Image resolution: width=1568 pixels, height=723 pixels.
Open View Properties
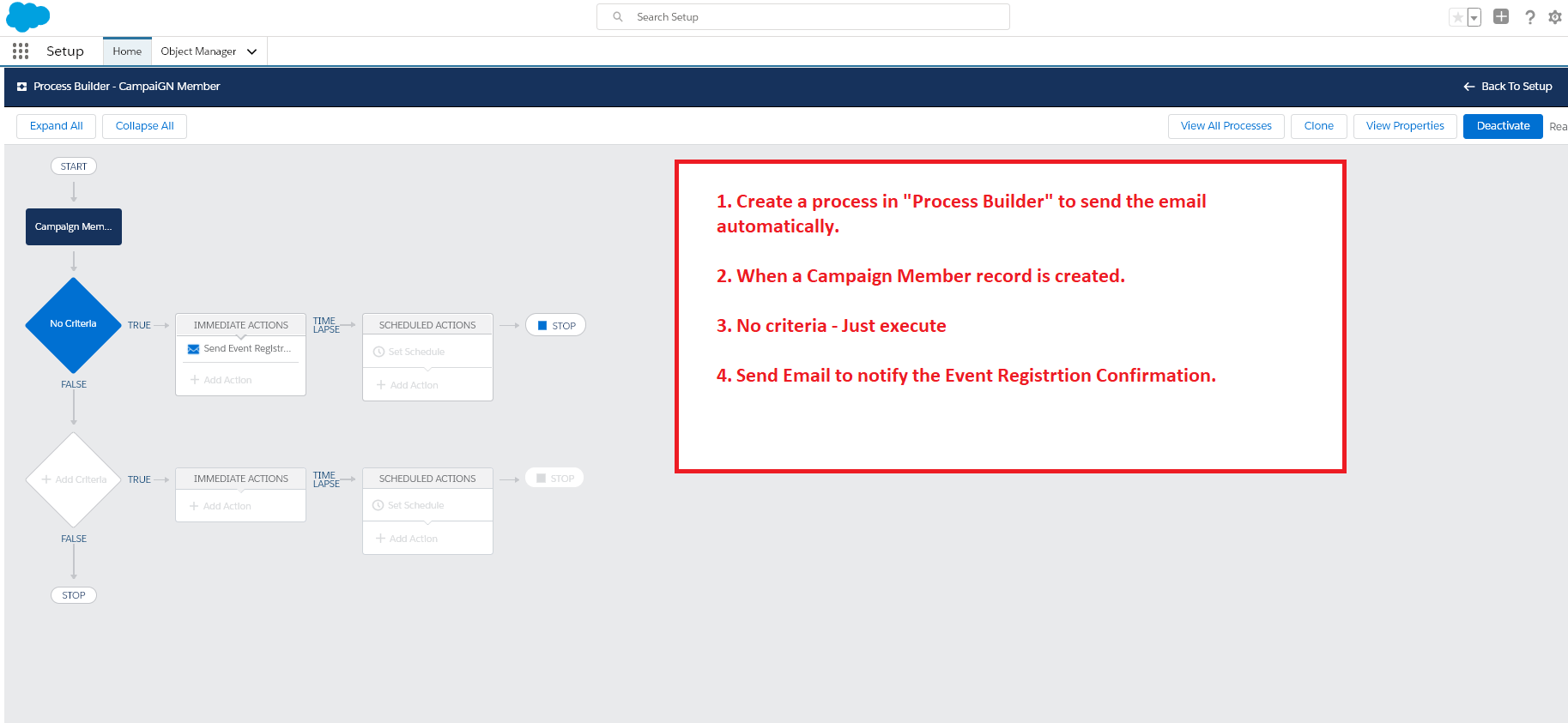[x=1405, y=126]
